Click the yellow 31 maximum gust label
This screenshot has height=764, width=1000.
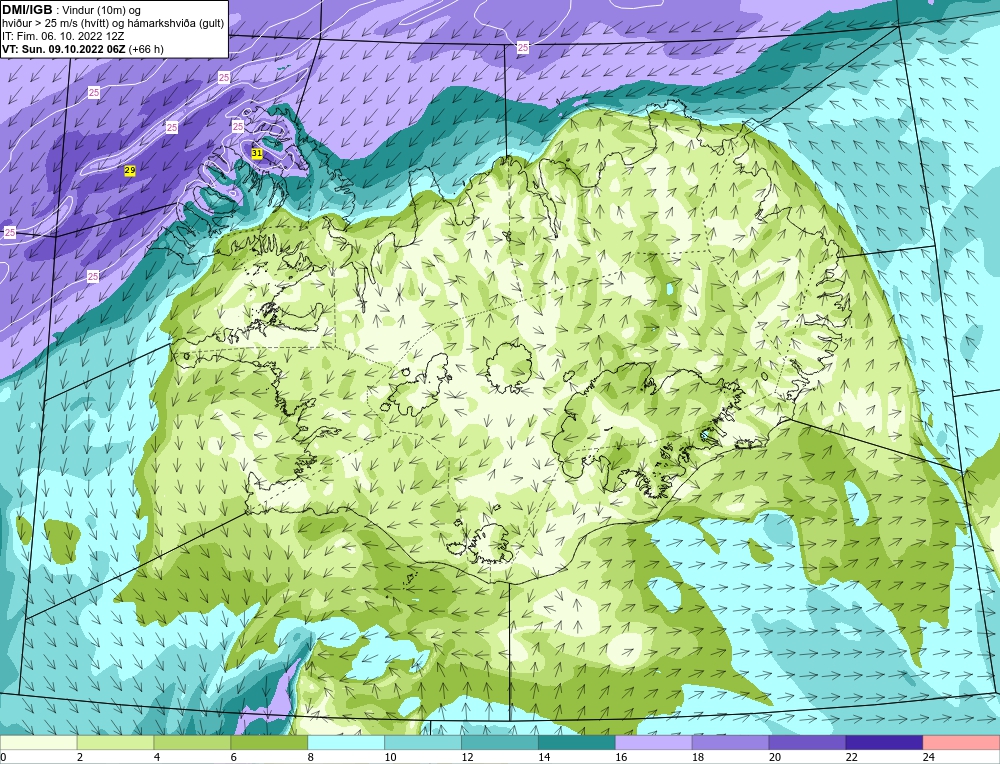click(x=257, y=154)
